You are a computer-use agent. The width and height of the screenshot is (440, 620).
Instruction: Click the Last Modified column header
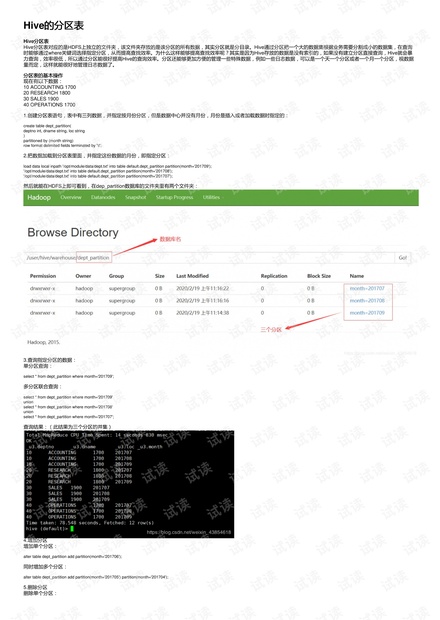(x=193, y=276)
